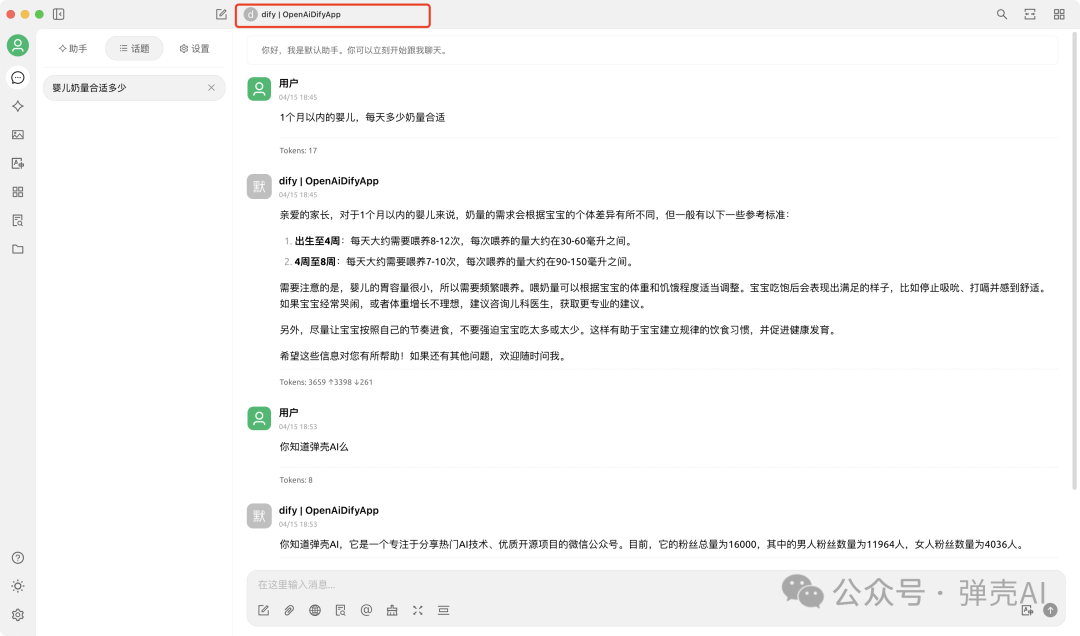Open the mini apps grid in the sidebar
Screen dimensions: 1080x636
point(18,192)
